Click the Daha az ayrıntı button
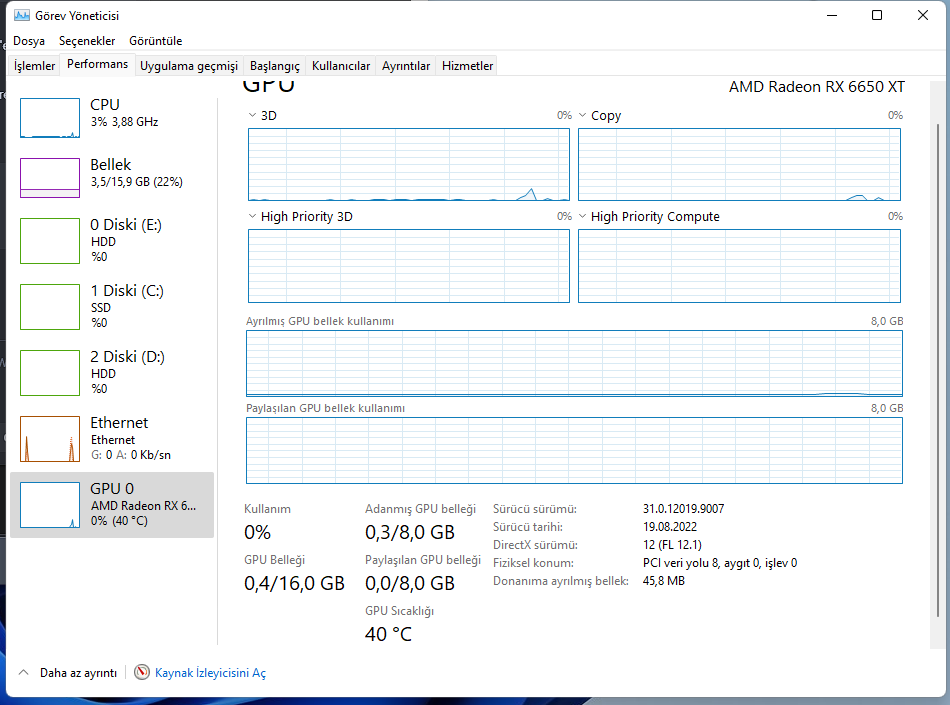 pos(68,672)
